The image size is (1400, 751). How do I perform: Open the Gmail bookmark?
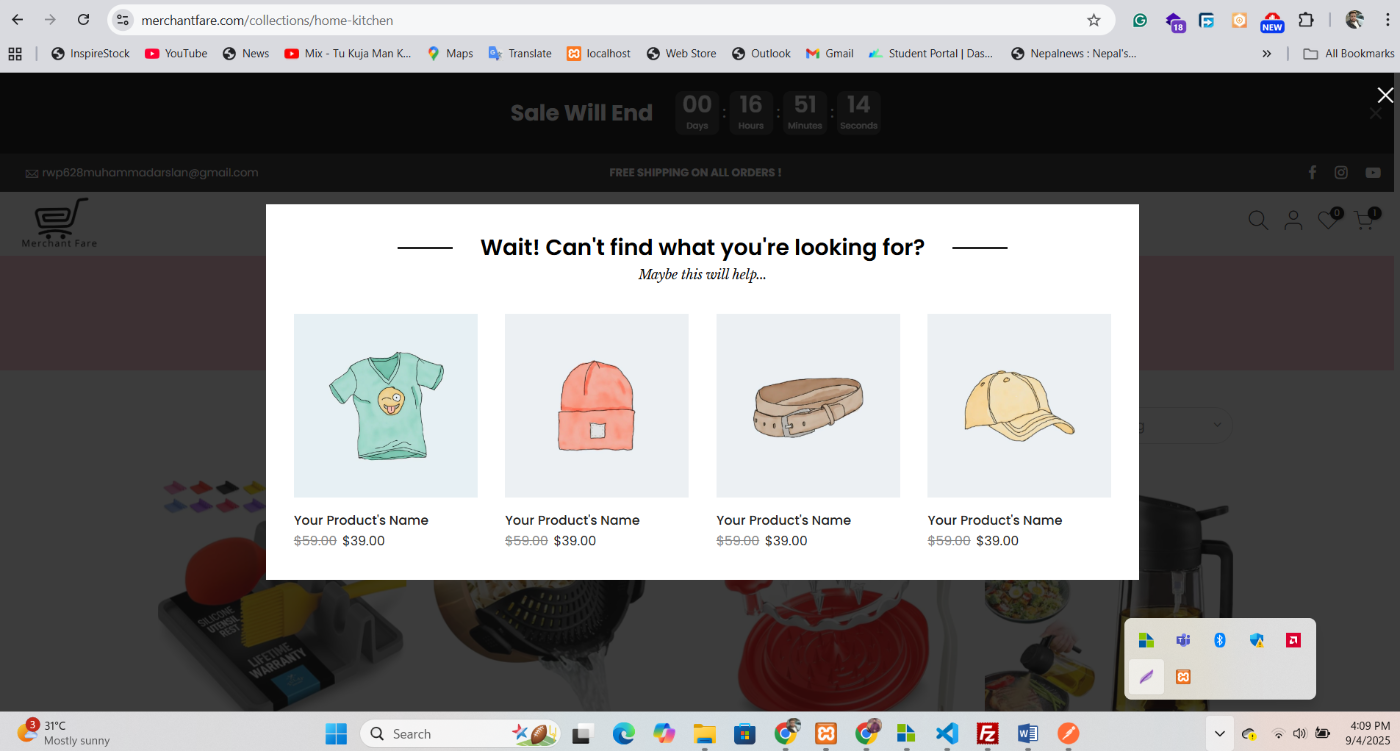(829, 53)
